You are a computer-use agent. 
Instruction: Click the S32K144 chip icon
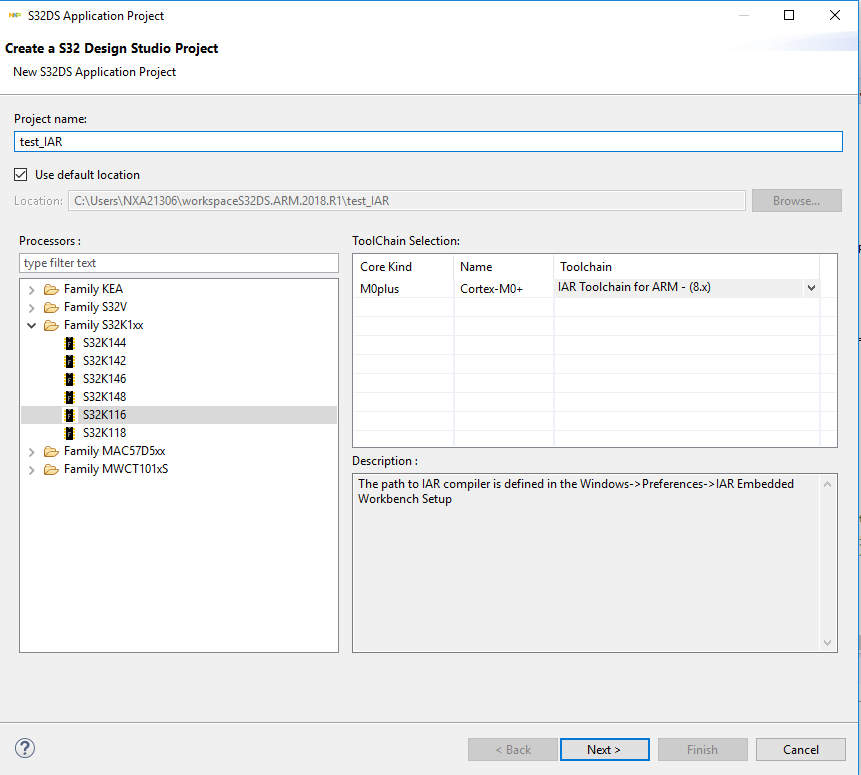(x=69, y=343)
